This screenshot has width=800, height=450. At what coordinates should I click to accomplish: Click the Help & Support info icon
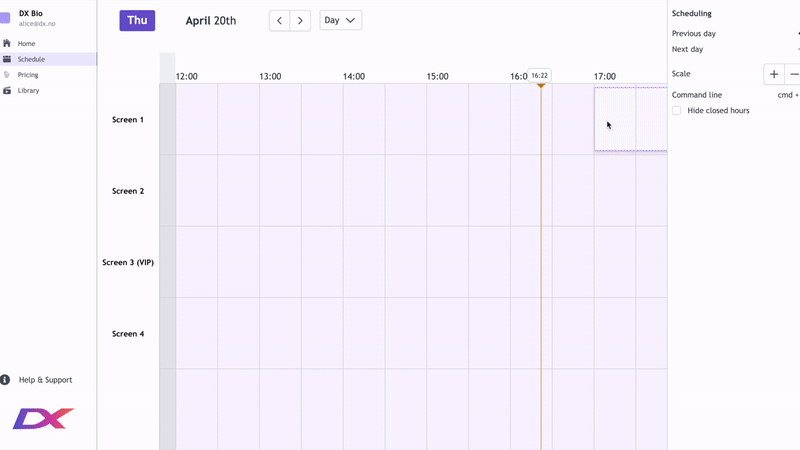6,380
